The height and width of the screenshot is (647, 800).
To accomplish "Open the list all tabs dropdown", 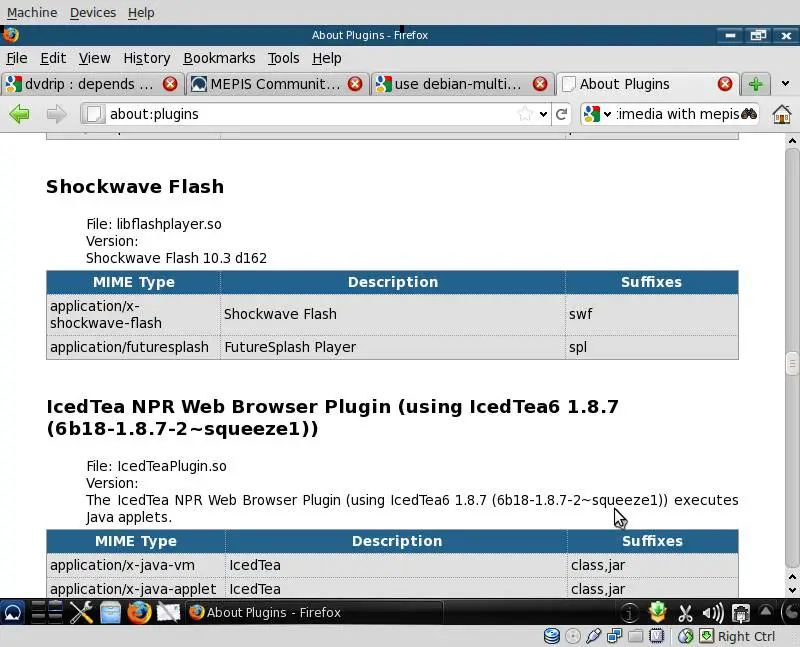I will [x=785, y=84].
